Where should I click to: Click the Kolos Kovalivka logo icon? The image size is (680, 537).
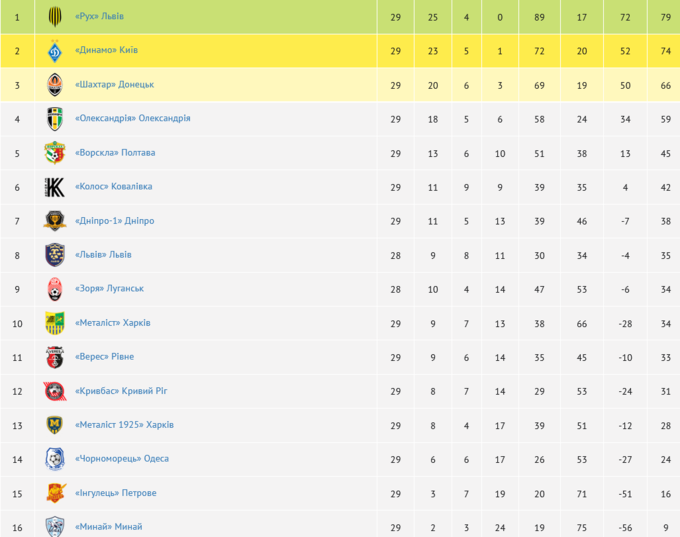point(55,187)
